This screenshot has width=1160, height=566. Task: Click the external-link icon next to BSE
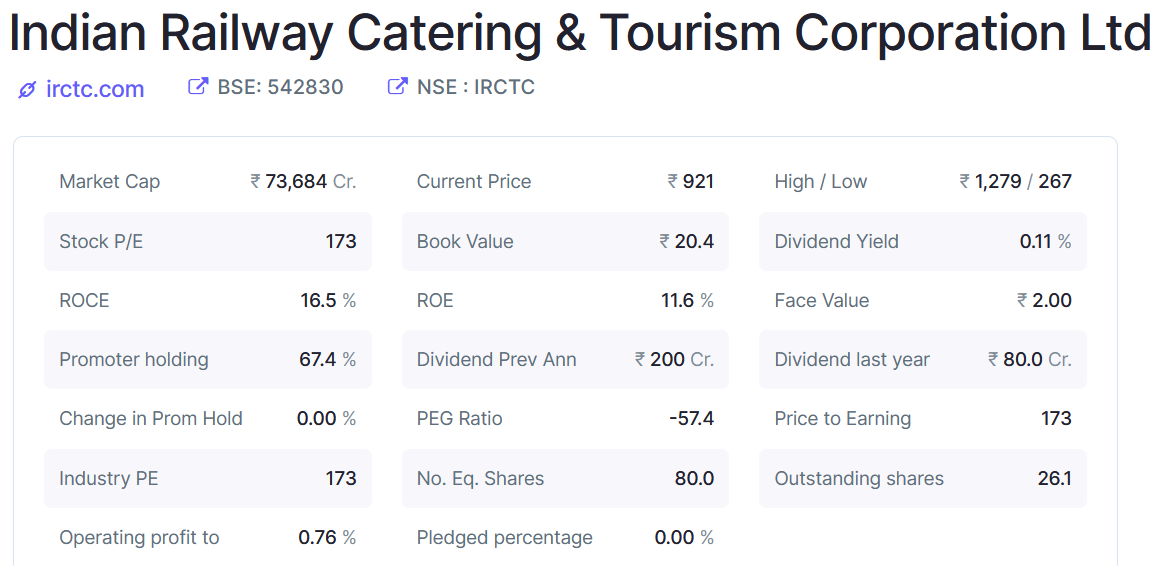[x=198, y=87]
